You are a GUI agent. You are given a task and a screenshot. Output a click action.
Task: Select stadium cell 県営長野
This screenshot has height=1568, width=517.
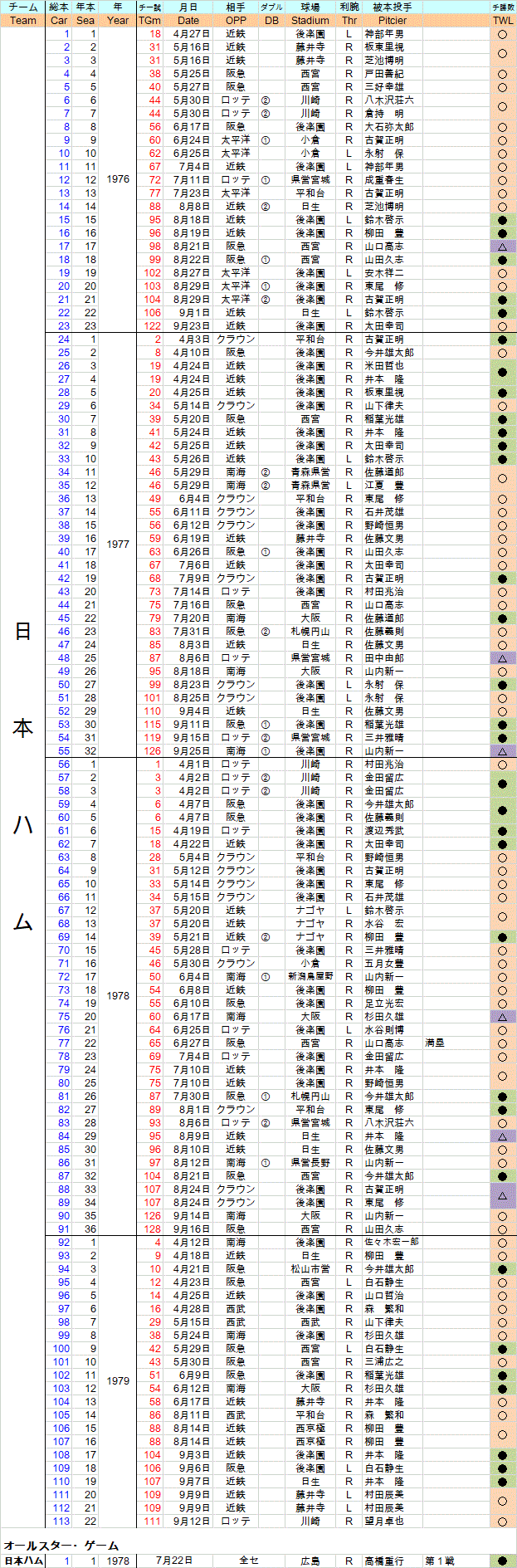(x=310, y=1163)
